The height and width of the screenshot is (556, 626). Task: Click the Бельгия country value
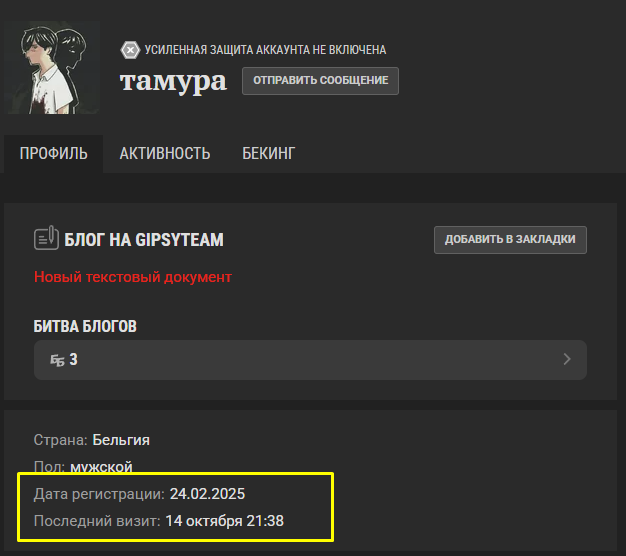121,440
